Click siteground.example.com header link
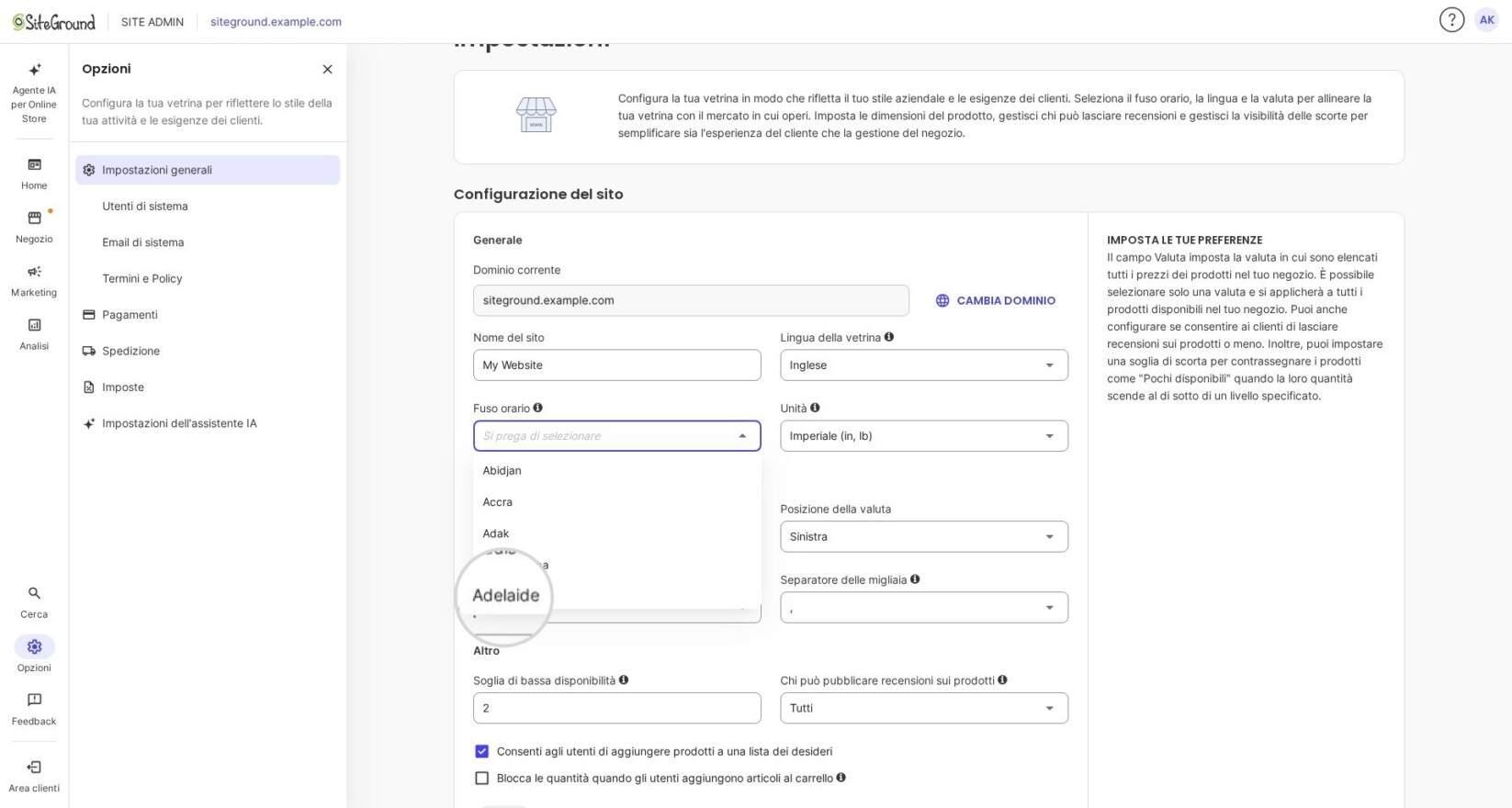The image size is (1512, 808). pos(276,21)
